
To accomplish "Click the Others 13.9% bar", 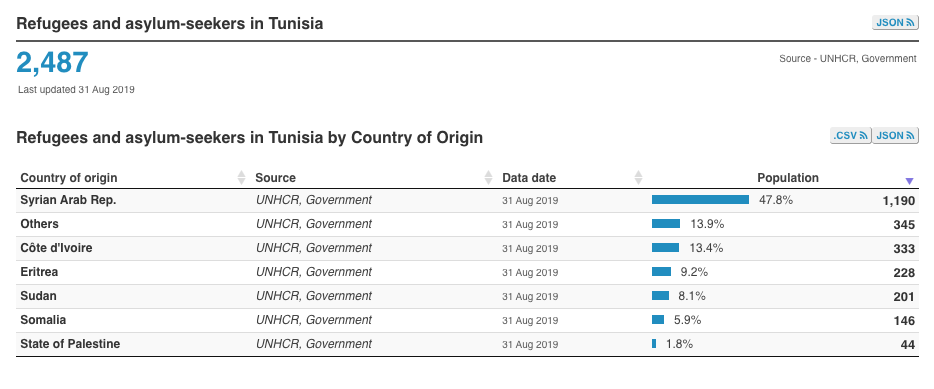I will click(x=666, y=223).
